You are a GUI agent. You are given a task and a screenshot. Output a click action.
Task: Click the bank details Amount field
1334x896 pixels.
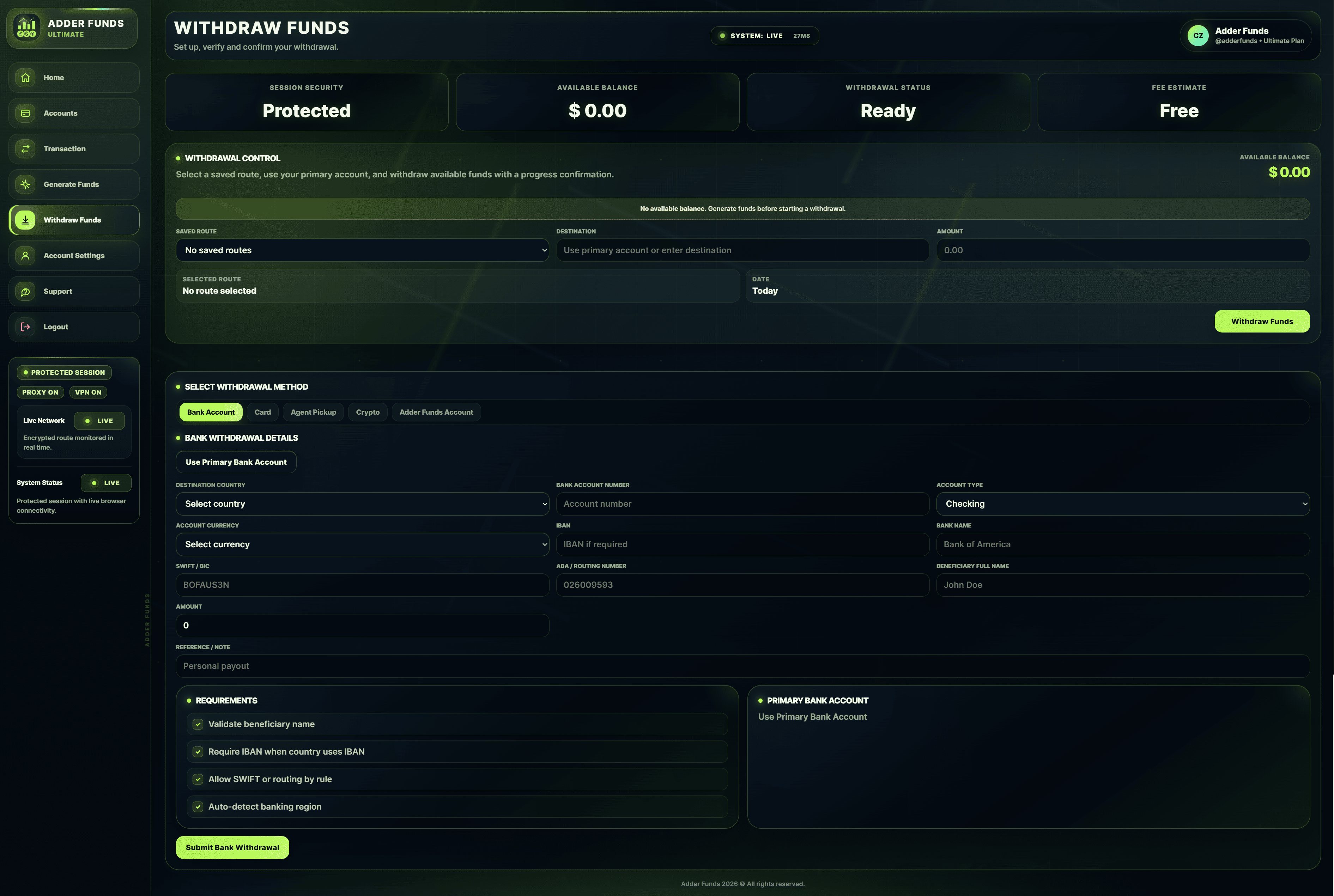(x=362, y=626)
